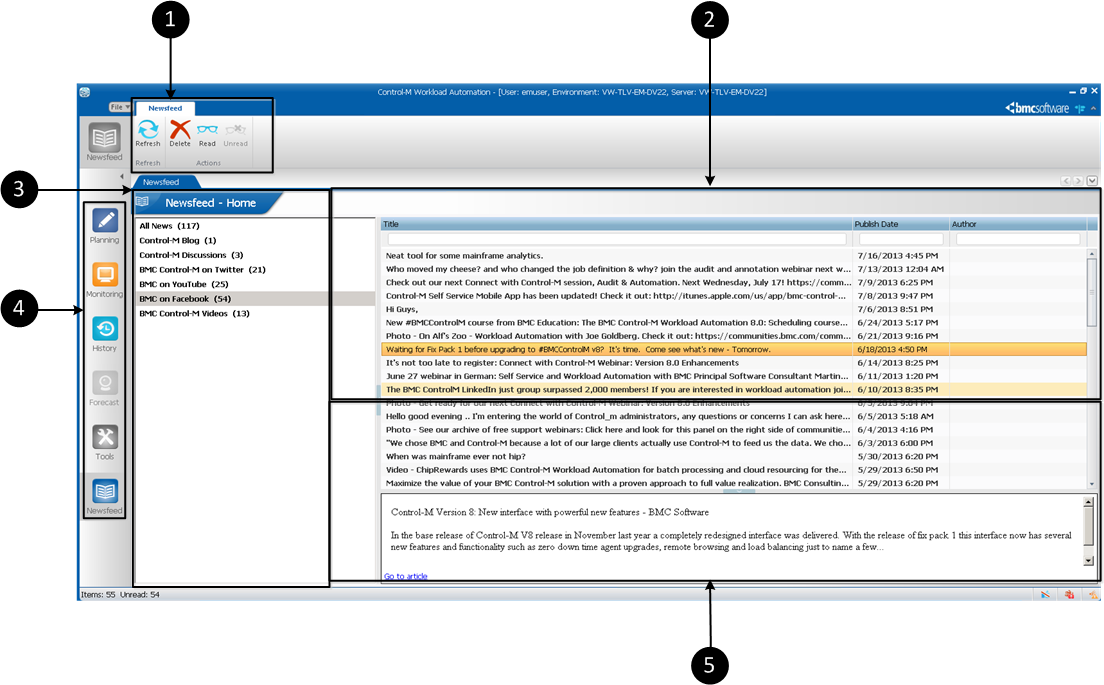1104x685 pixels.
Task: Click the Title column filter field
Action: pyautogui.click(x=615, y=239)
